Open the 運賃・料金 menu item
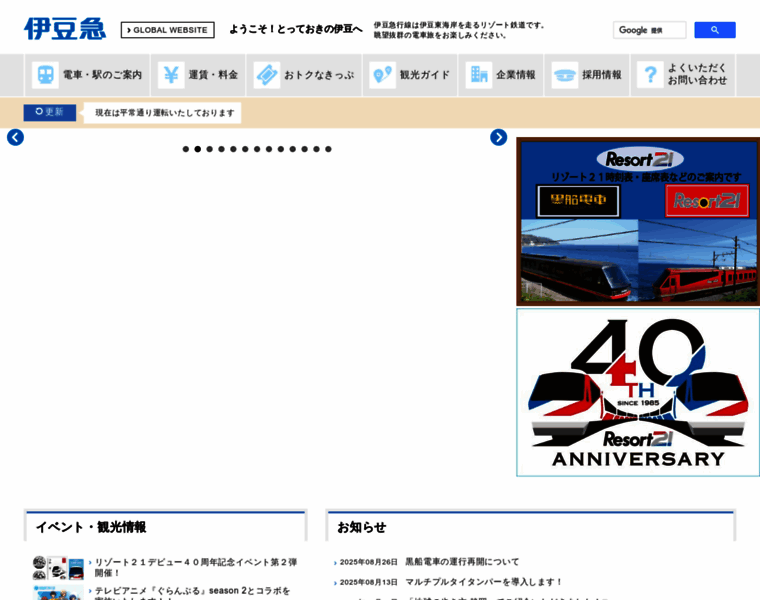The image size is (760, 600). coord(199,75)
